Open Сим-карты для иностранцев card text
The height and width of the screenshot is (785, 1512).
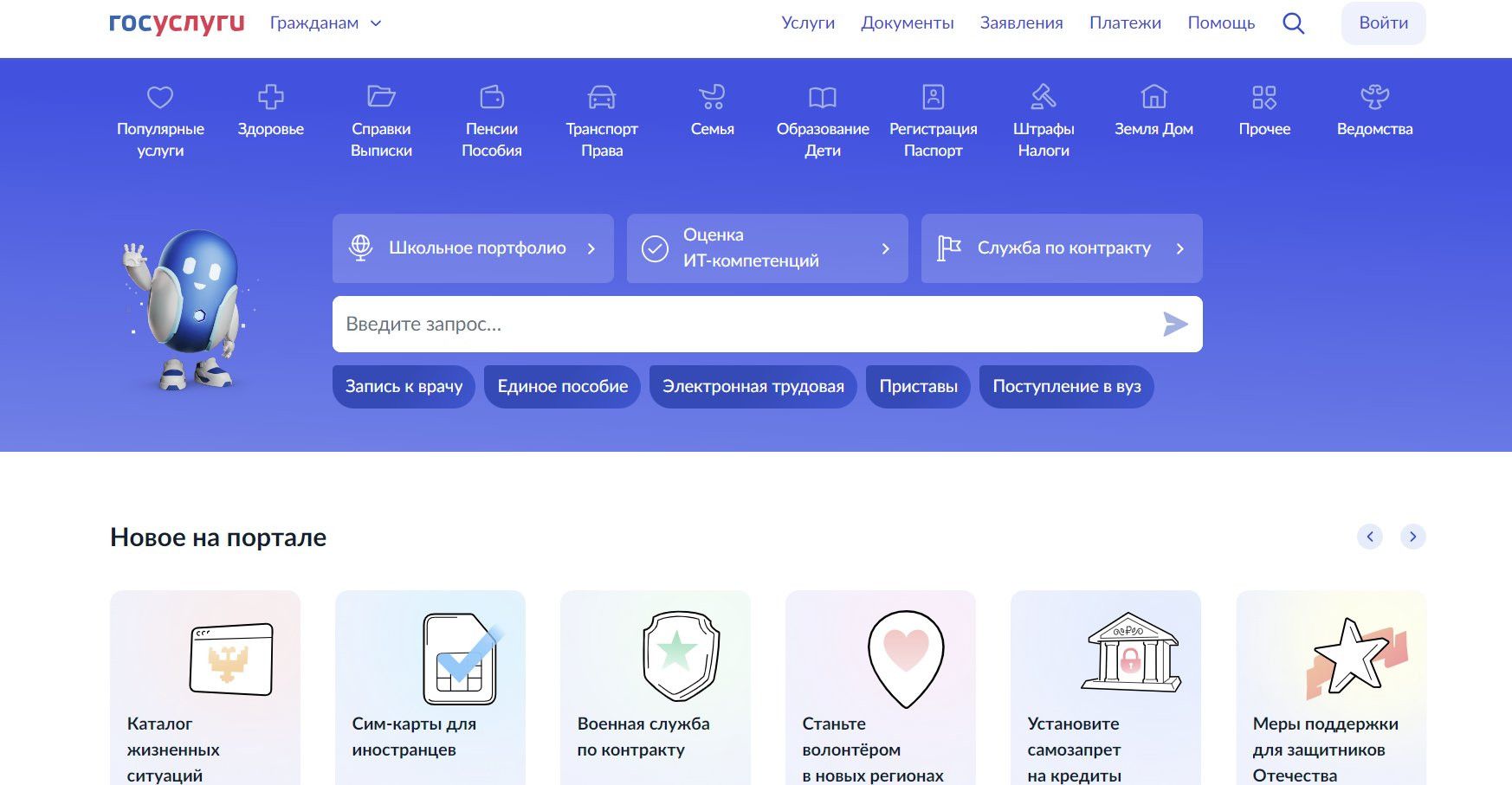414,737
